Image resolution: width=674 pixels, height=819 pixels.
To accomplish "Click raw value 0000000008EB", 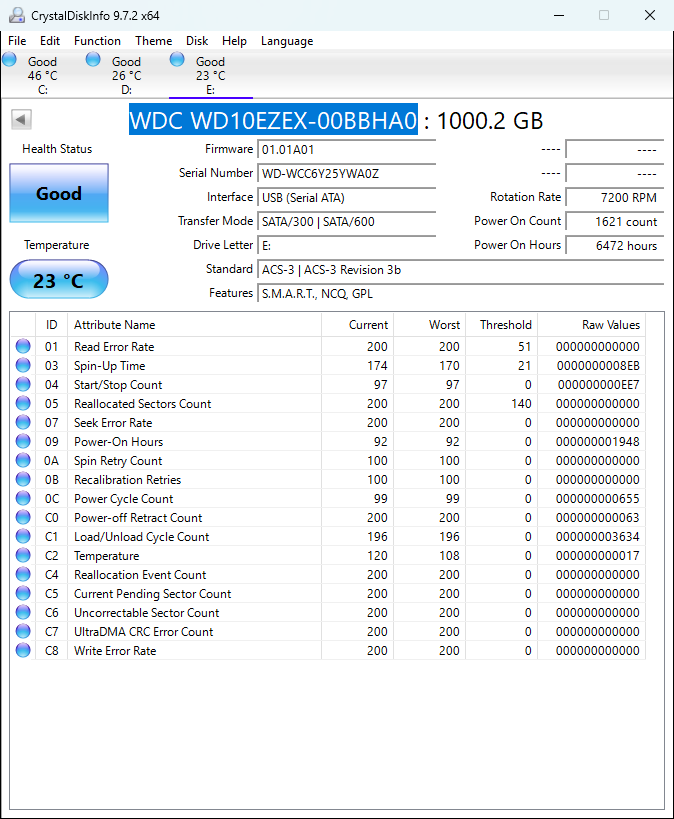I will pyautogui.click(x=598, y=366).
